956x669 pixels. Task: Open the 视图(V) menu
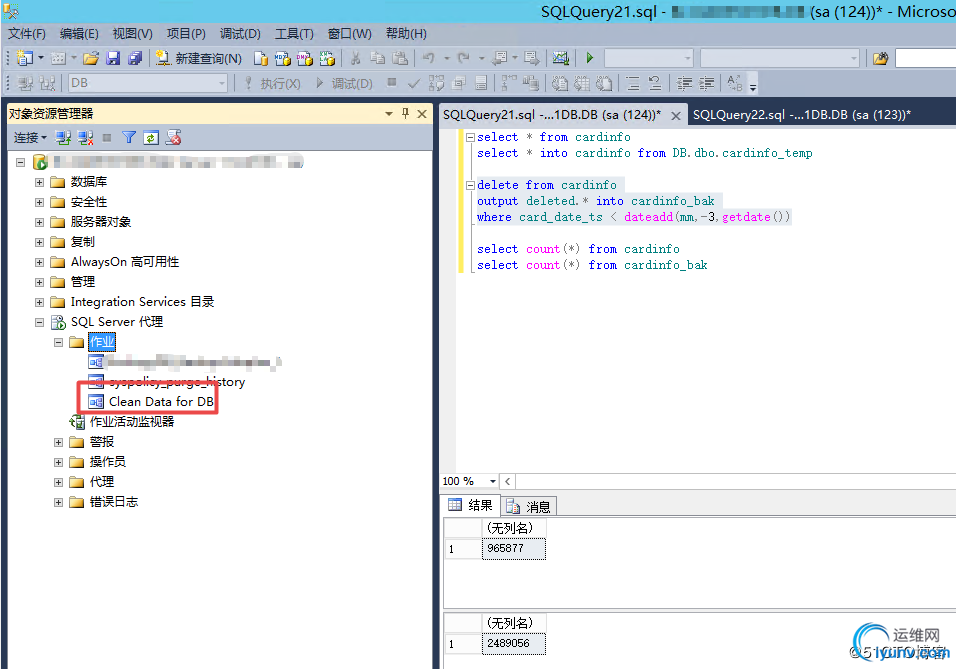click(132, 34)
